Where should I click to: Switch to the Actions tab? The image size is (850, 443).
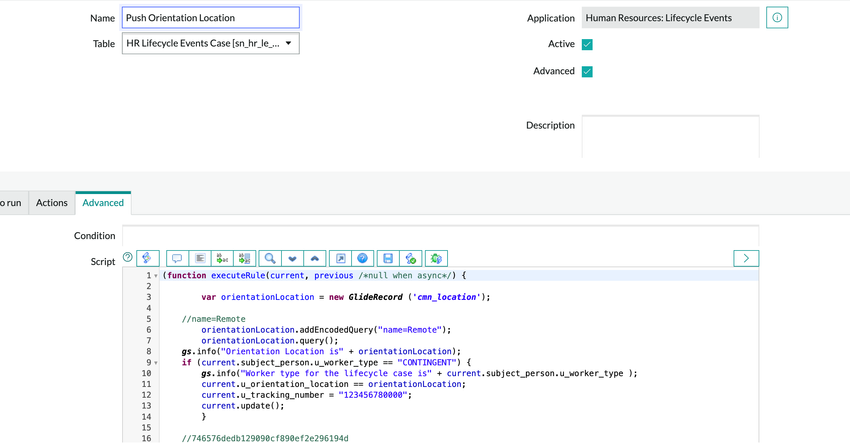tap(51, 203)
